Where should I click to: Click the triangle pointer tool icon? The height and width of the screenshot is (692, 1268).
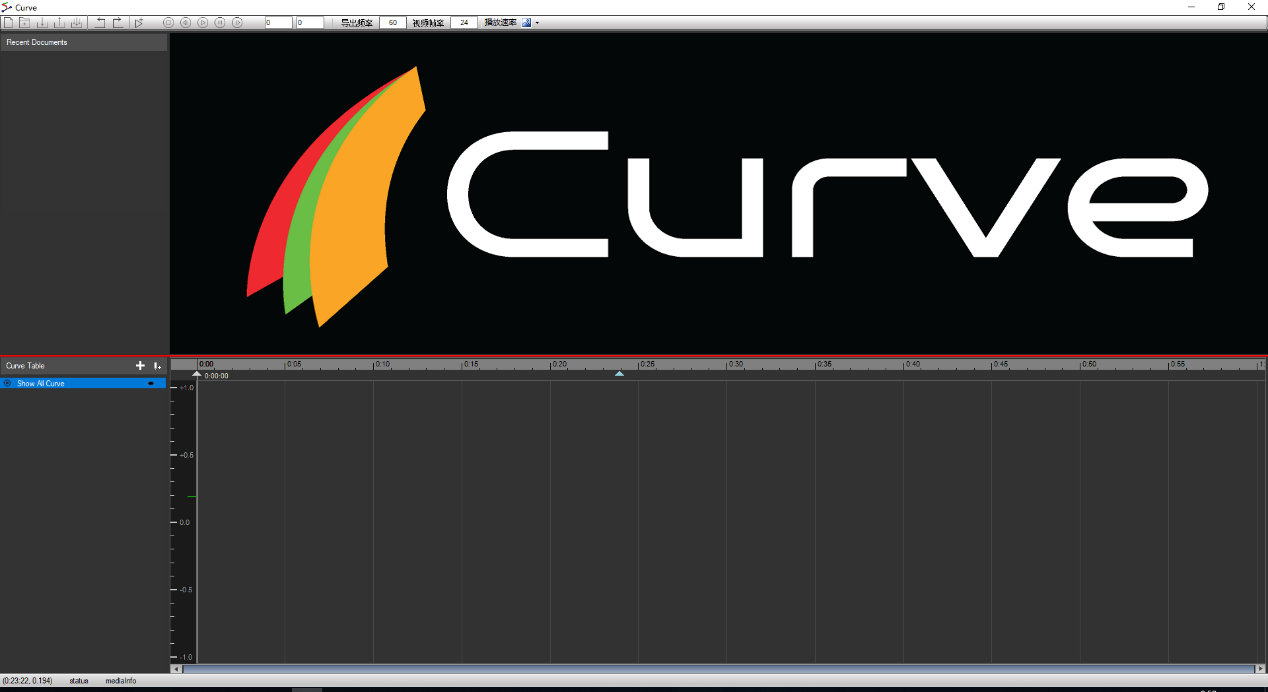tap(139, 22)
